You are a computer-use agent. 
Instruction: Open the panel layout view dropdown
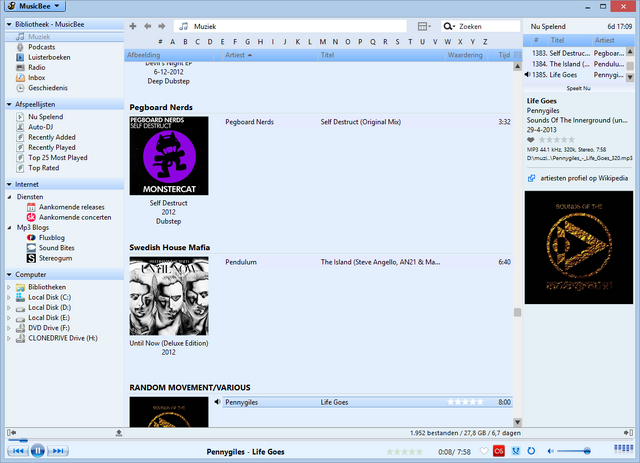click(424, 27)
